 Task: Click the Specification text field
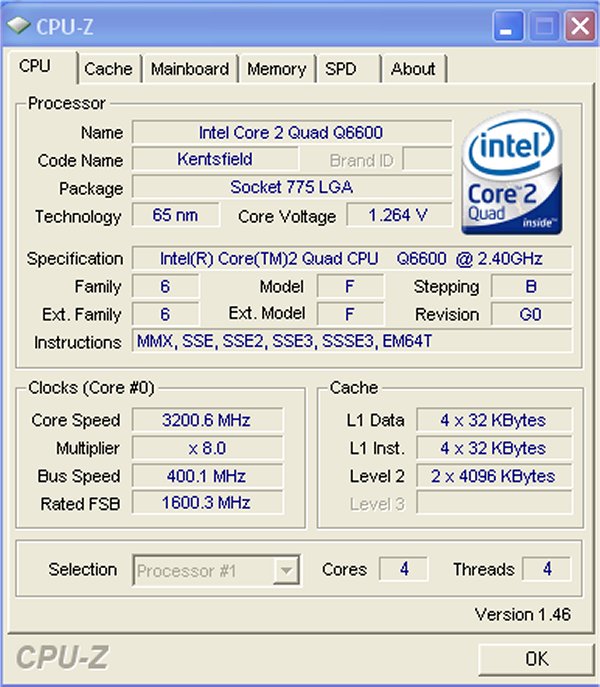click(x=352, y=259)
